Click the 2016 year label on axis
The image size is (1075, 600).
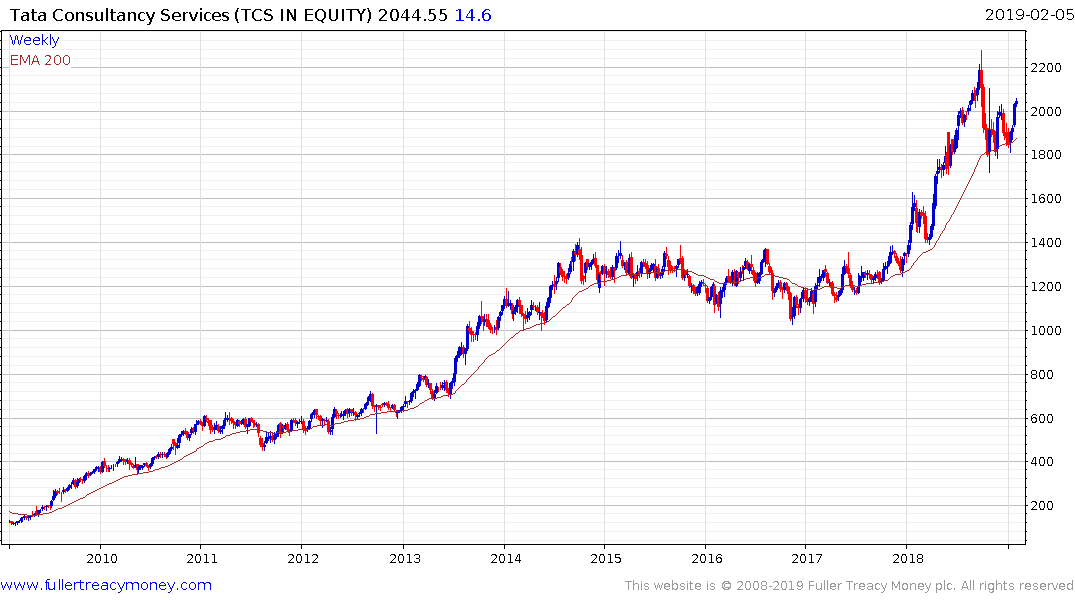707,558
